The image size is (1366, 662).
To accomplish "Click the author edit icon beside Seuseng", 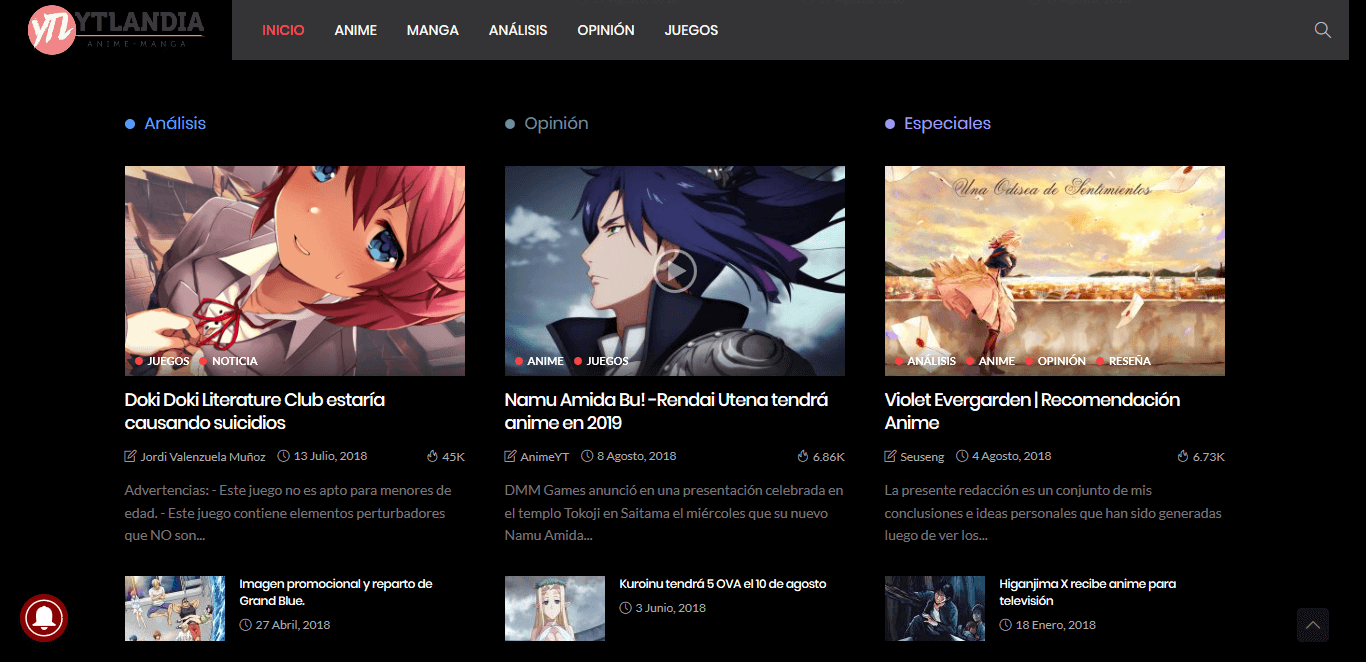I will 891,456.
